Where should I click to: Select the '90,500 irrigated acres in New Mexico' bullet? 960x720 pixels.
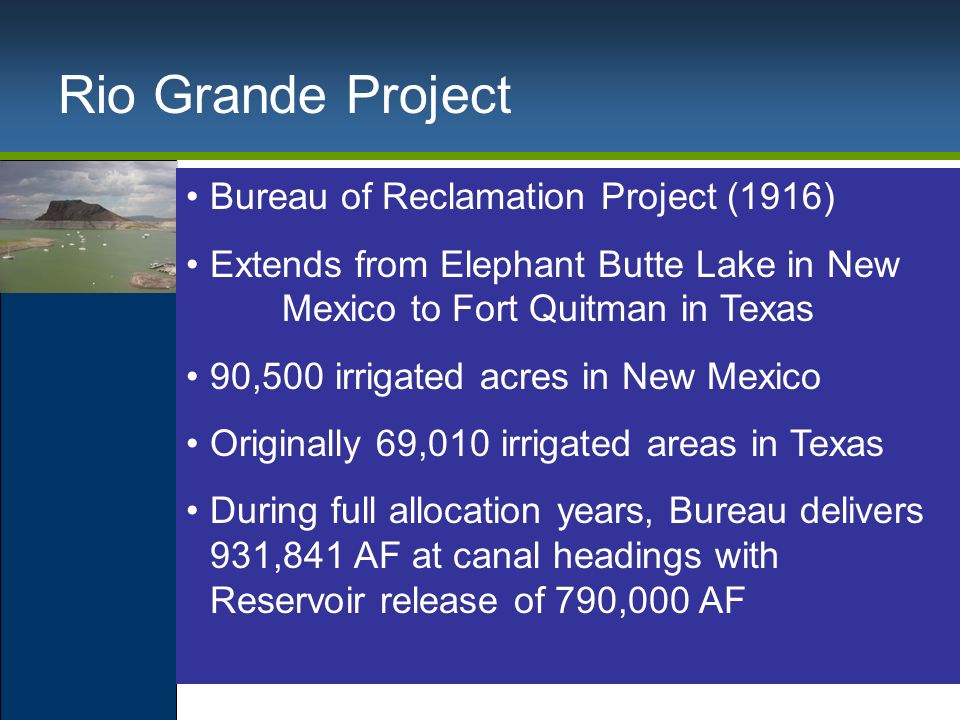pos(515,376)
